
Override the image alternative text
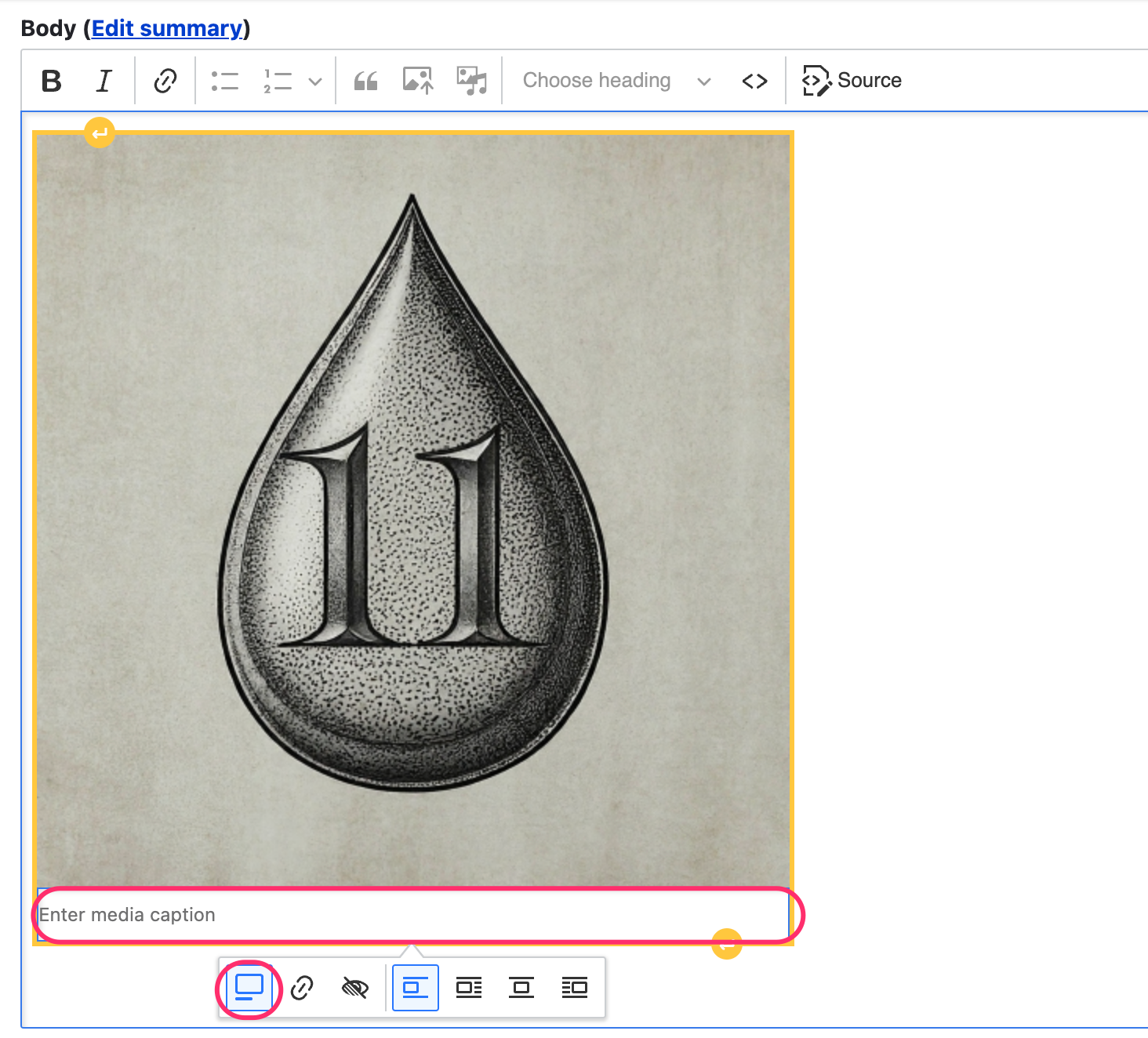(354, 988)
